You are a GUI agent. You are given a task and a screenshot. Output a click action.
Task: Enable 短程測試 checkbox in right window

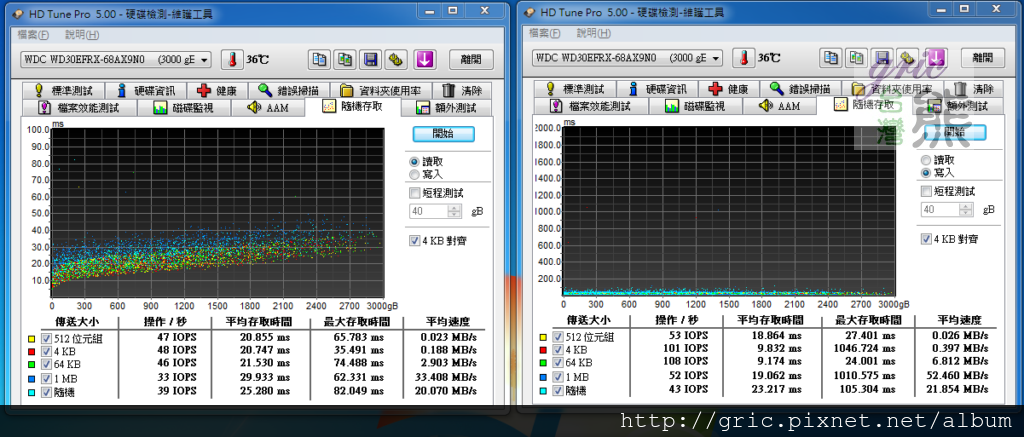[925, 191]
